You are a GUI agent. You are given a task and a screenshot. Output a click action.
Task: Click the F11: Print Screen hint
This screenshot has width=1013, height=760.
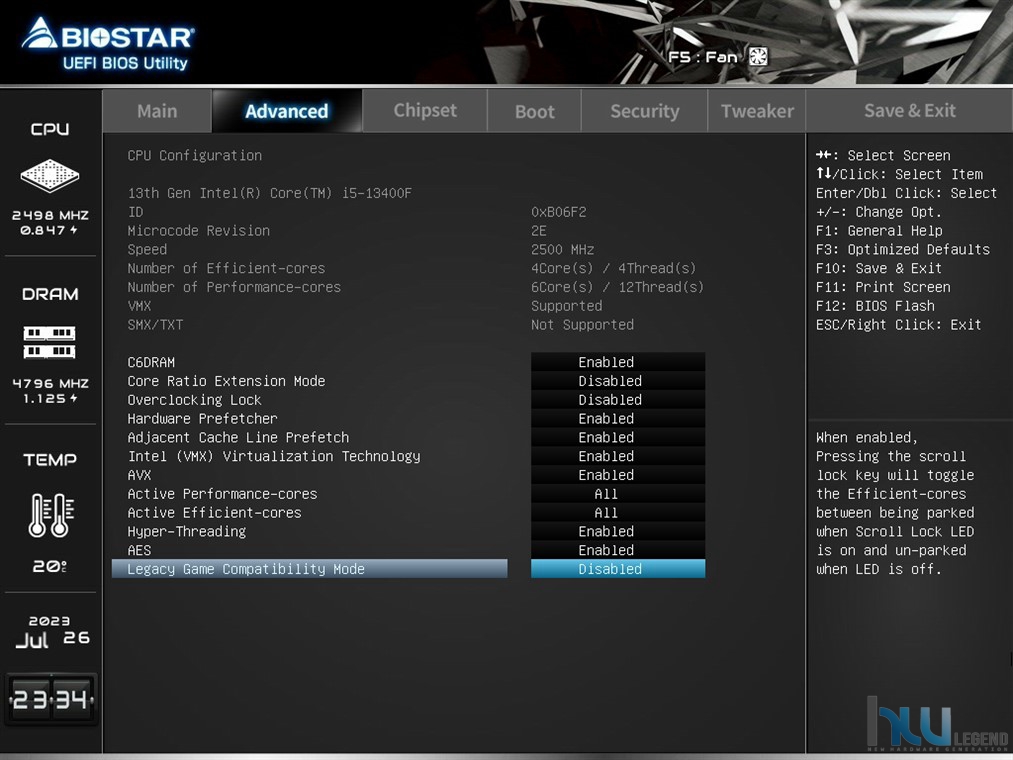coord(882,287)
